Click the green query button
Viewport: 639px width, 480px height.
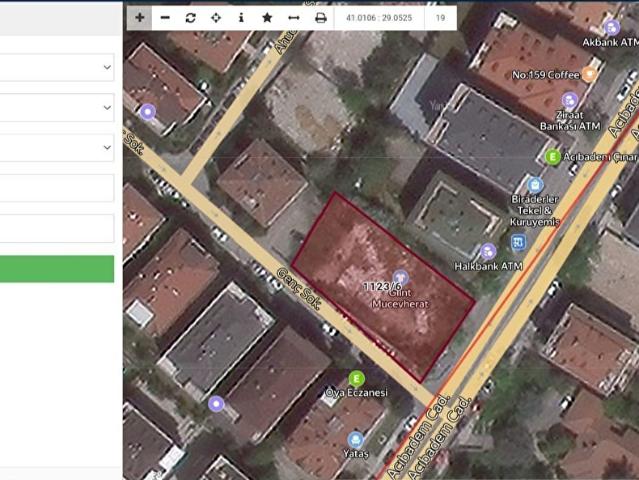point(57,269)
